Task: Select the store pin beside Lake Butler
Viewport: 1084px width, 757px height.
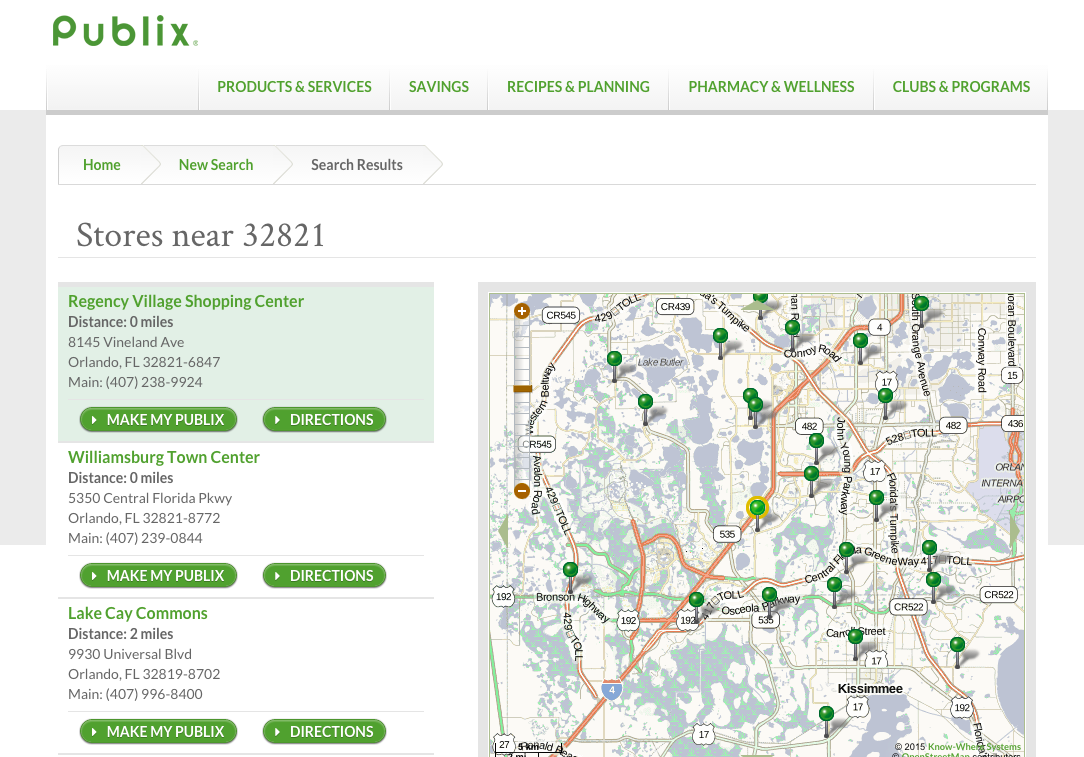Action: (615, 360)
